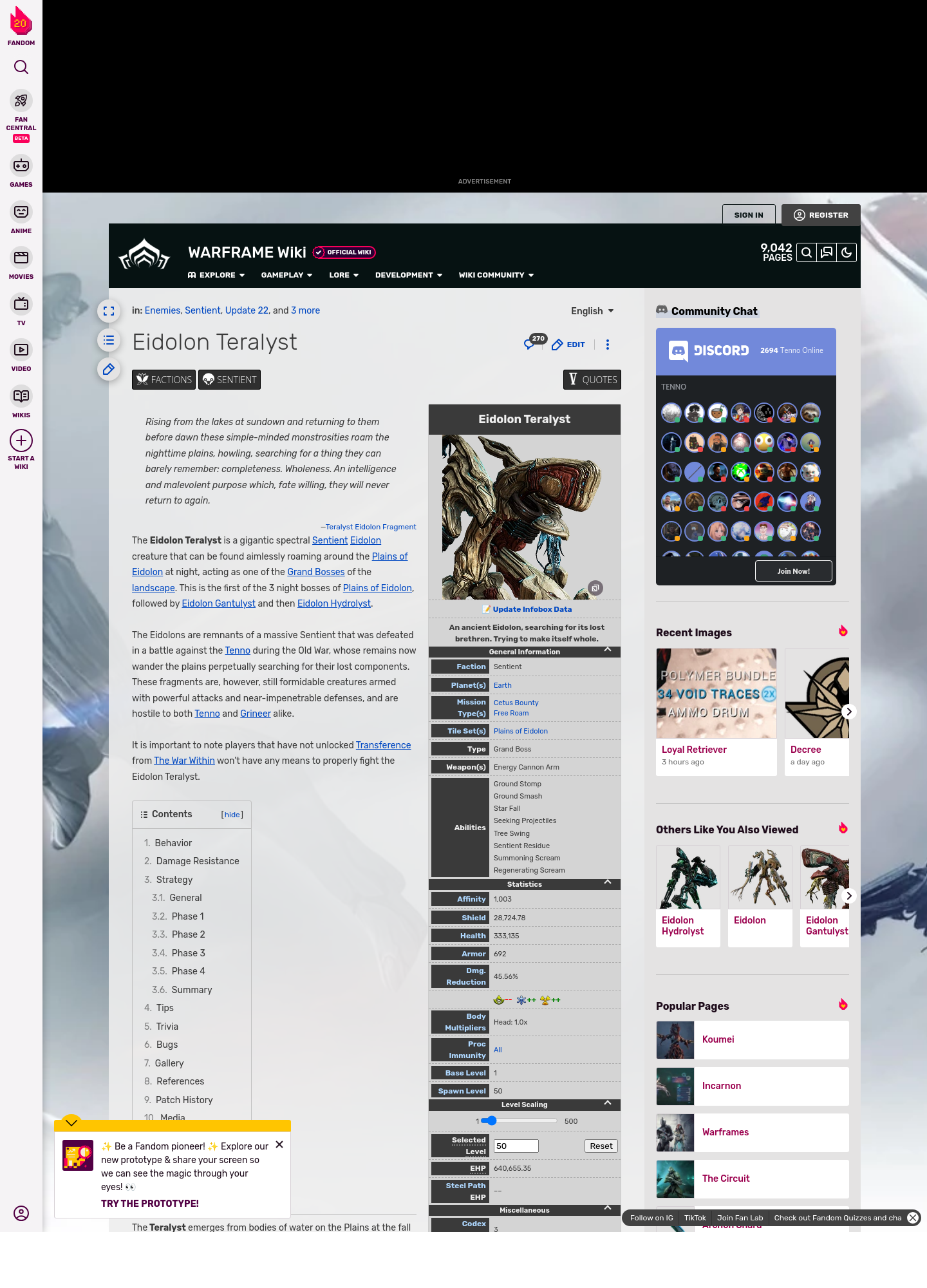Jump to Damage Resistance in Contents

(198, 861)
